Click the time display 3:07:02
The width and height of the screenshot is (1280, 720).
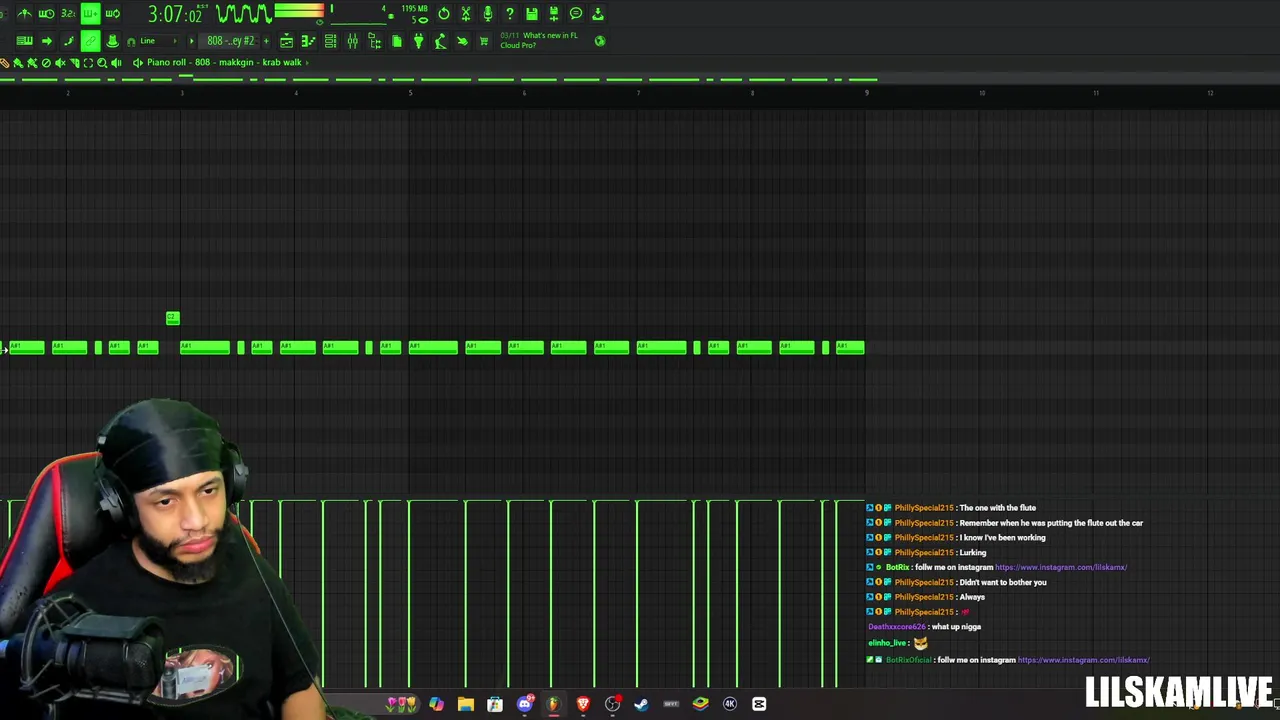[x=175, y=14]
